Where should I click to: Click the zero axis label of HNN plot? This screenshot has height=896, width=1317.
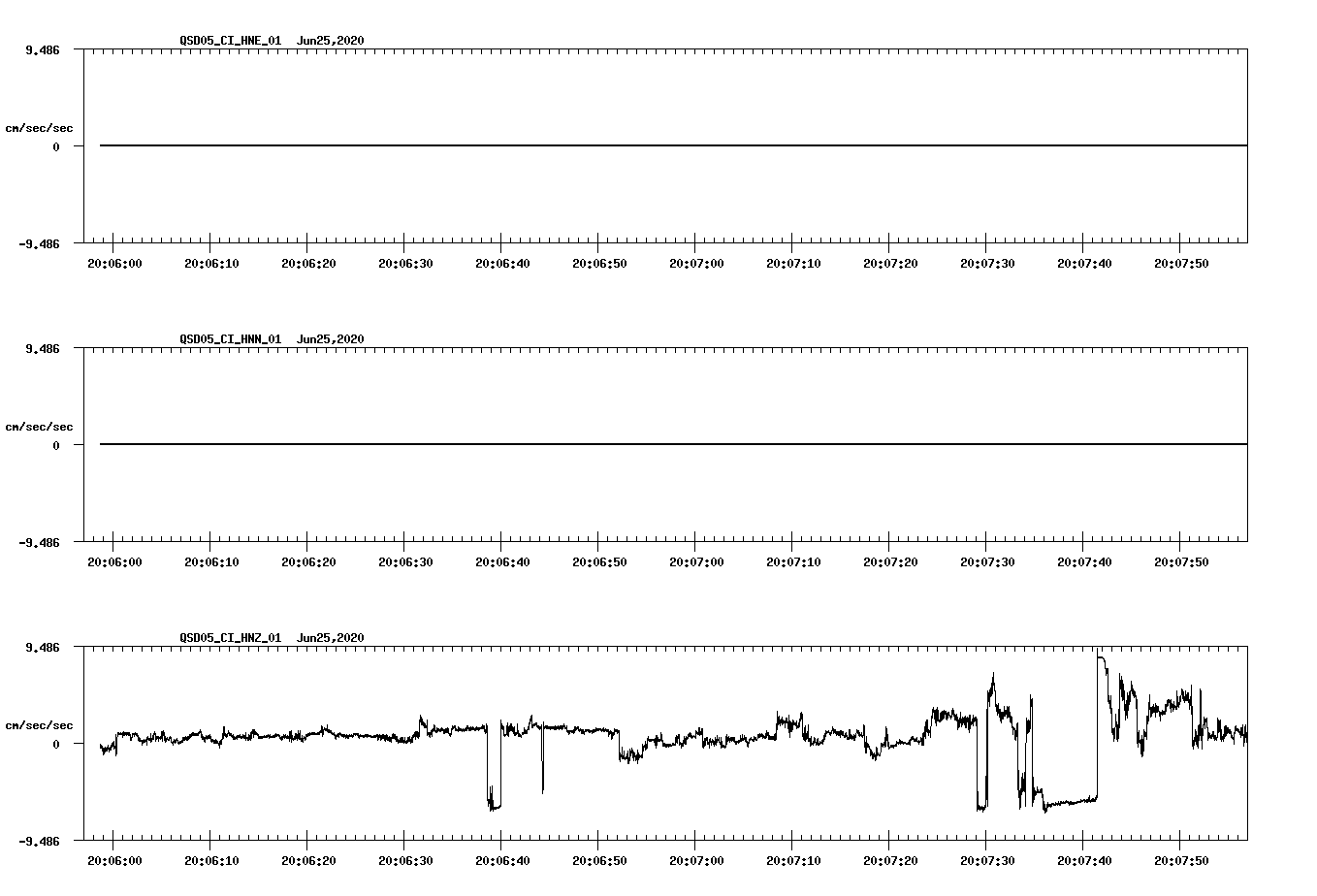click(56, 445)
